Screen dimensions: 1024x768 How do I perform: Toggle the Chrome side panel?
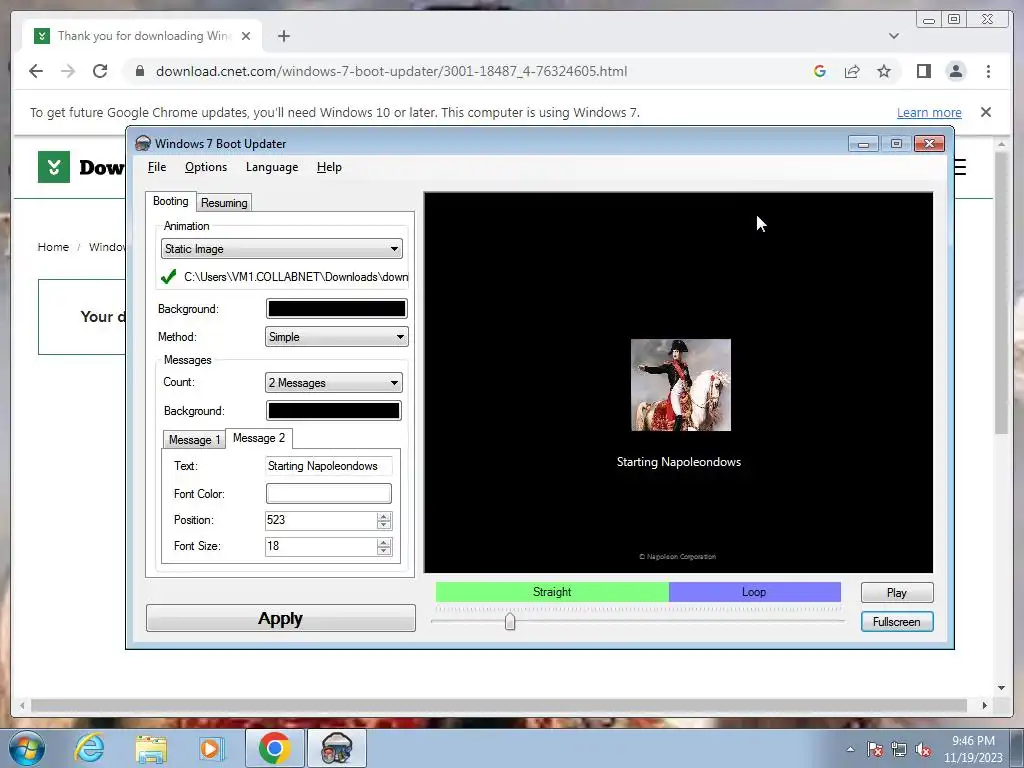coord(923,71)
